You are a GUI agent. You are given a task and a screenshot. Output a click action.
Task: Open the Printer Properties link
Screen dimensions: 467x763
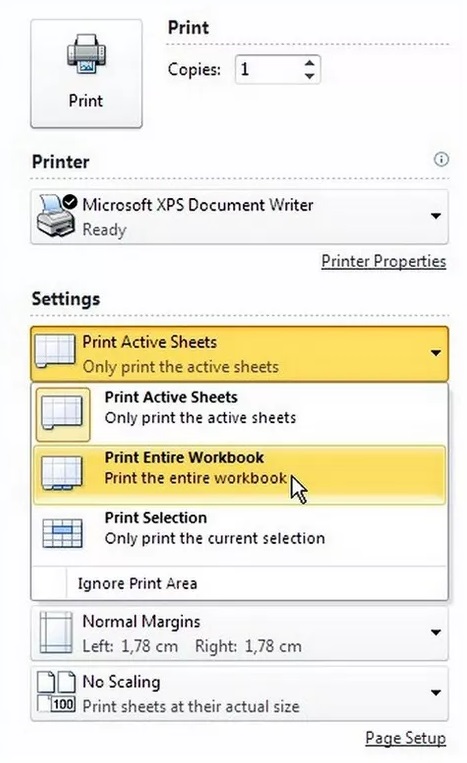tap(383, 261)
